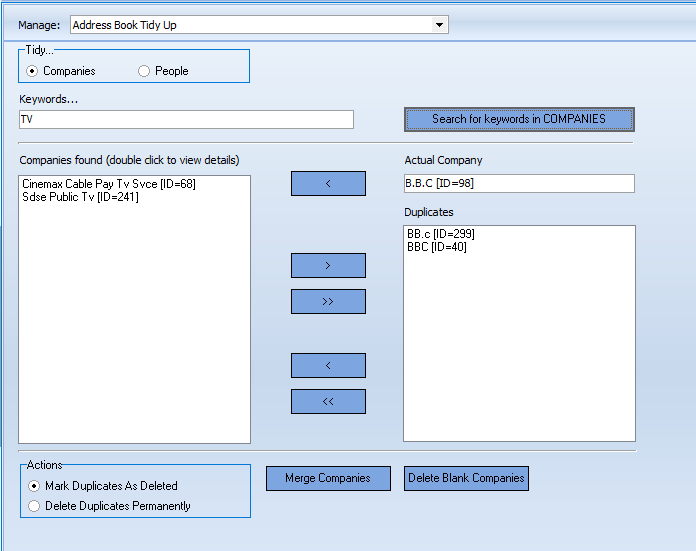Image resolution: width=696 pixels, height=551 pixels.
Task: Click the double right arrow button
Action: (328, 301)
